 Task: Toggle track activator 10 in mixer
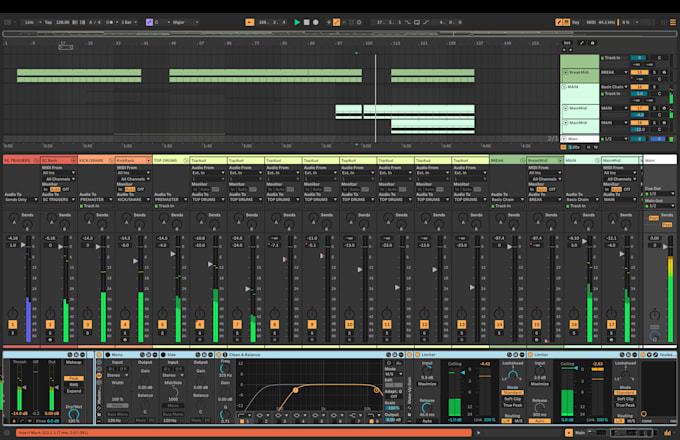pyautogui.click(x=349, y=324)
